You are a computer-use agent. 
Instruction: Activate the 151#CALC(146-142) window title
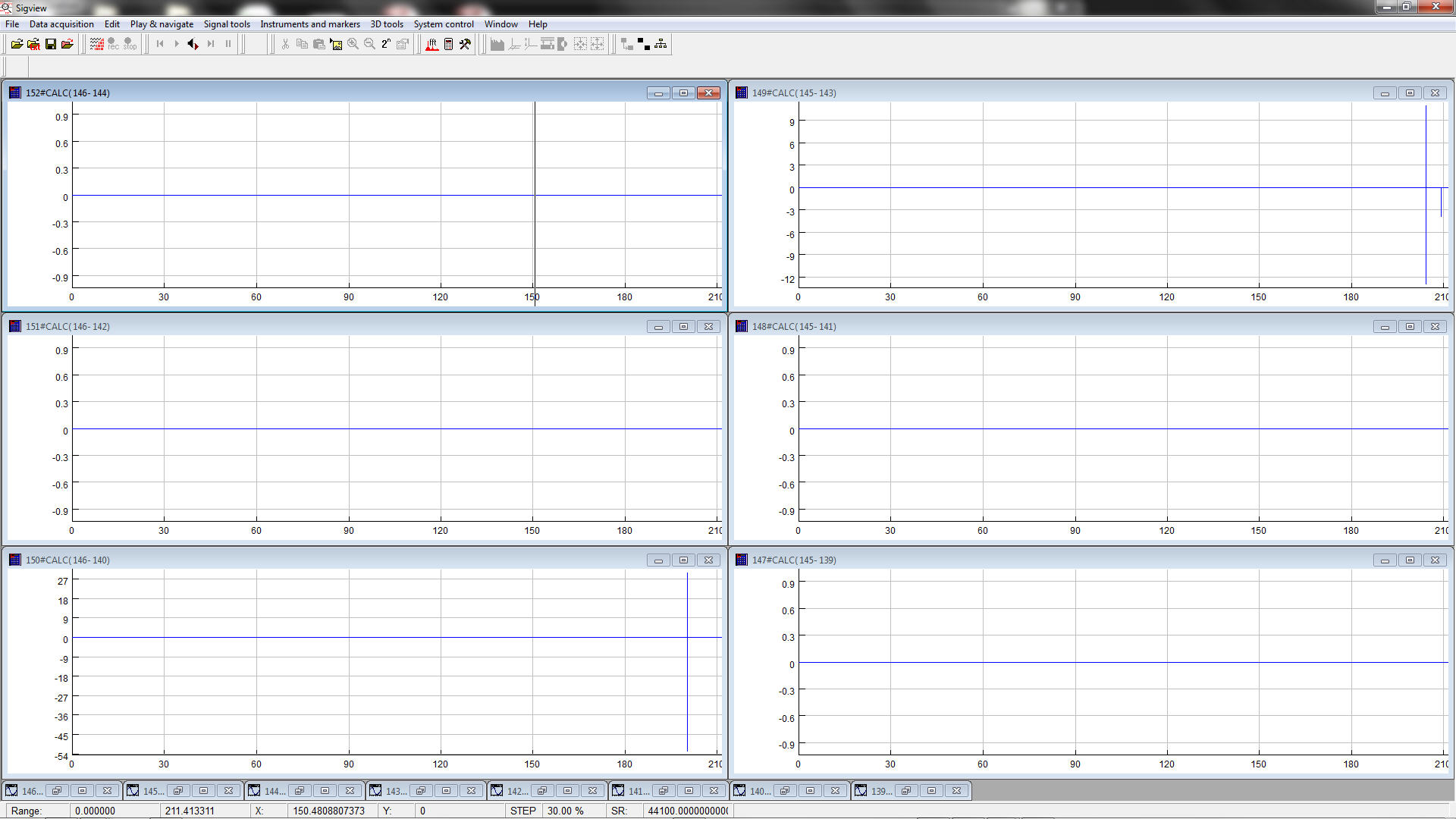[x=67, y=326]
